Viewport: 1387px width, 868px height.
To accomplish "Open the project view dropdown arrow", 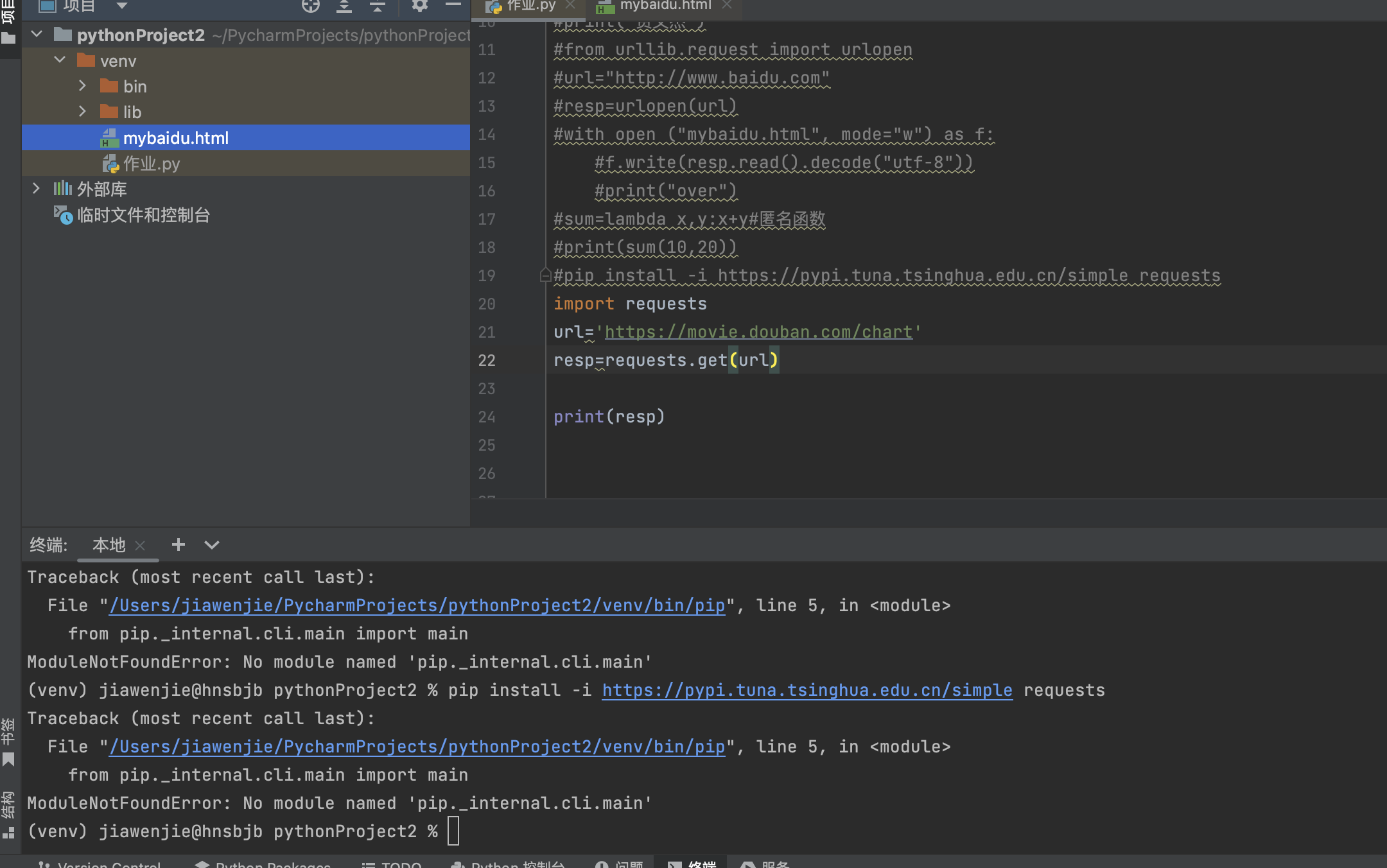I will point(121,6).
